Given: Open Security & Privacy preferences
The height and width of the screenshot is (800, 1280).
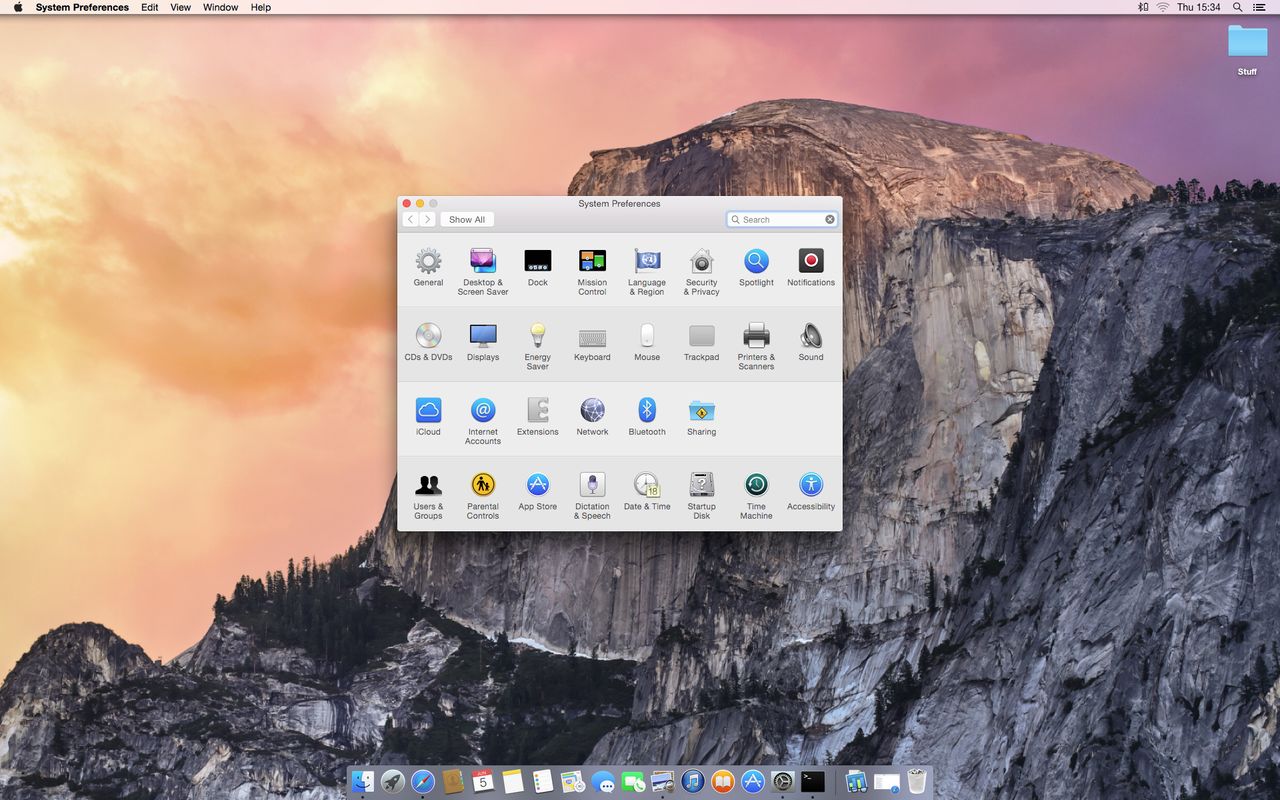Looking at the screenshot, I should (702, 271).
